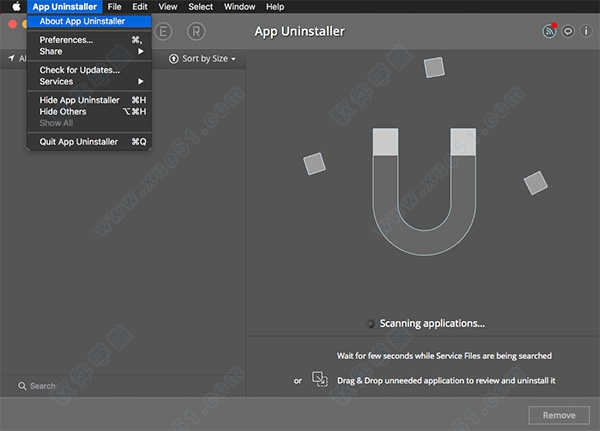Open the Apple menu
The width and height of the screenshot is (600, 431).
16,7
